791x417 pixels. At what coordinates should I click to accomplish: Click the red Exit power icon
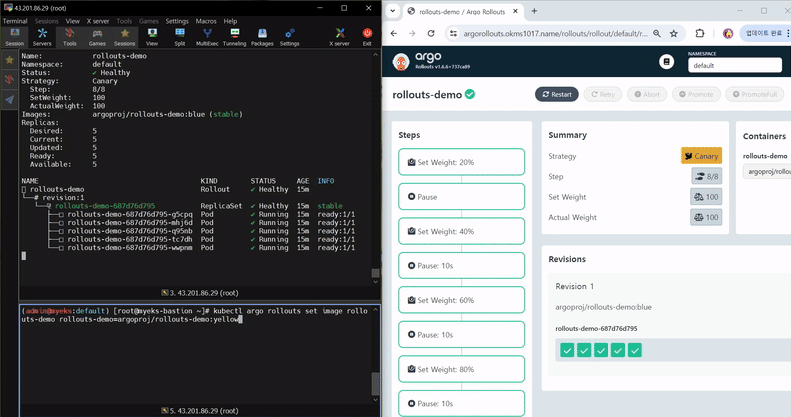tap(367, 37)
